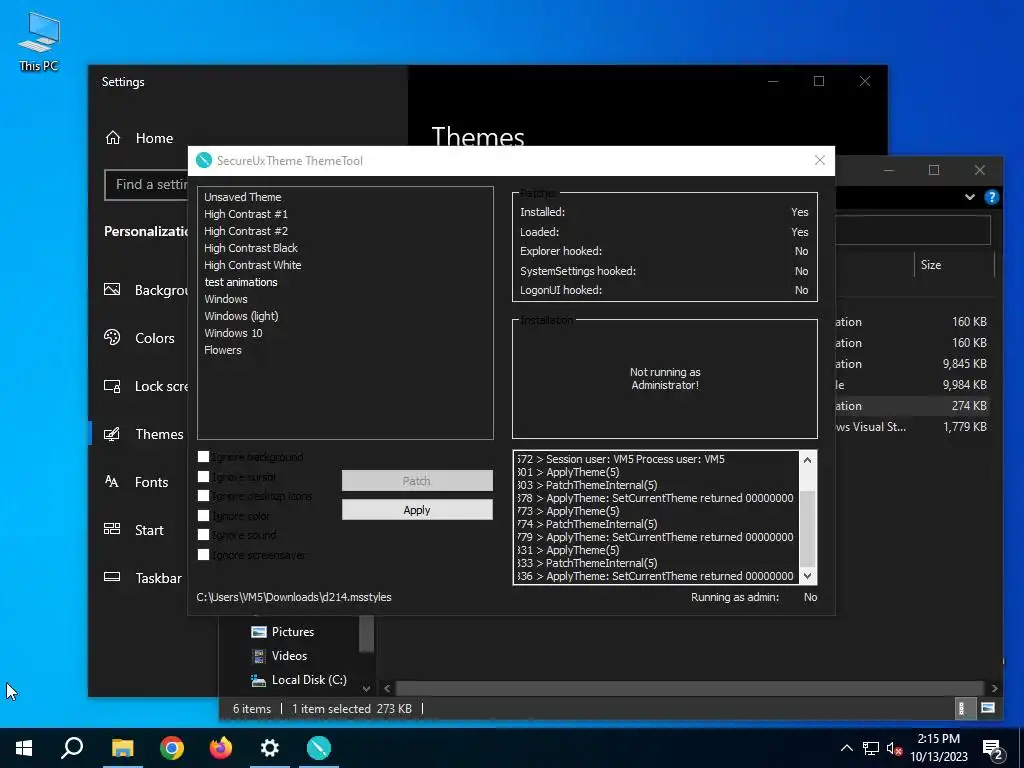The width and height of the screenshot is (1024, 768).
Task: Click the Explorer horizontal scrollbar left arrow
Action: (x=387, y=688)
